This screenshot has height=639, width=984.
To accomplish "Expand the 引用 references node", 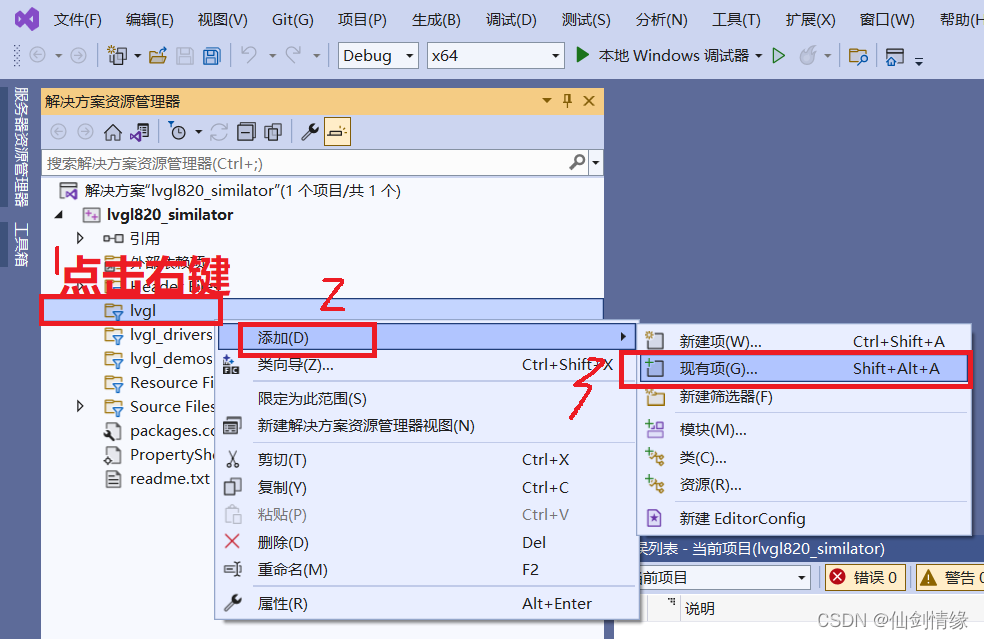I will [80, 239].
